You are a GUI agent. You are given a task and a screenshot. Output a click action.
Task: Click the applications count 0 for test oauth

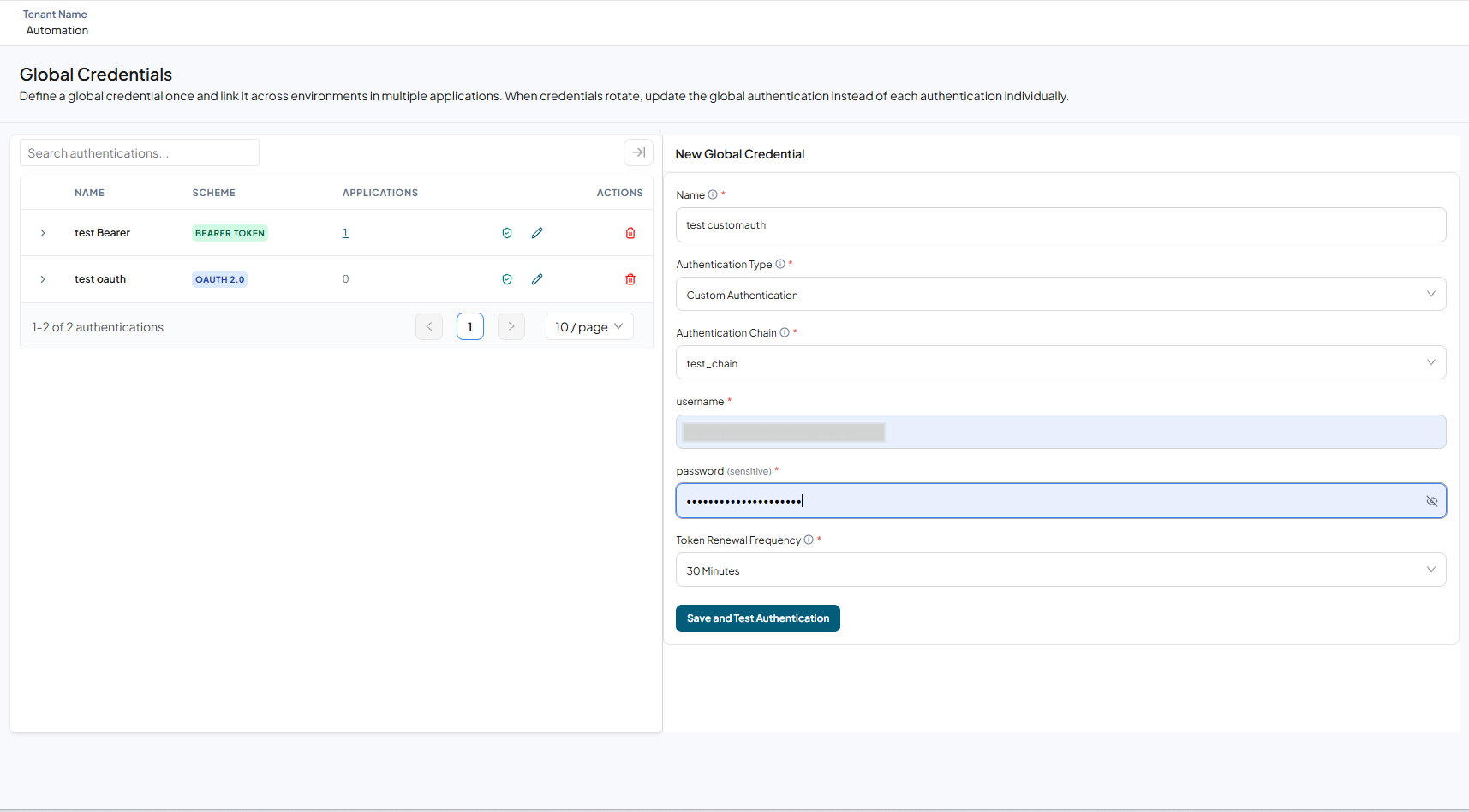(345, 279)
